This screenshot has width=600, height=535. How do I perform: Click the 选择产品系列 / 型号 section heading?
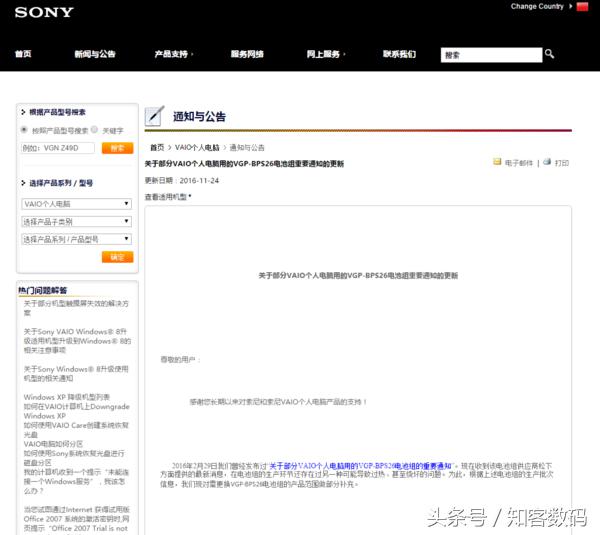click(x=61, y=183)
